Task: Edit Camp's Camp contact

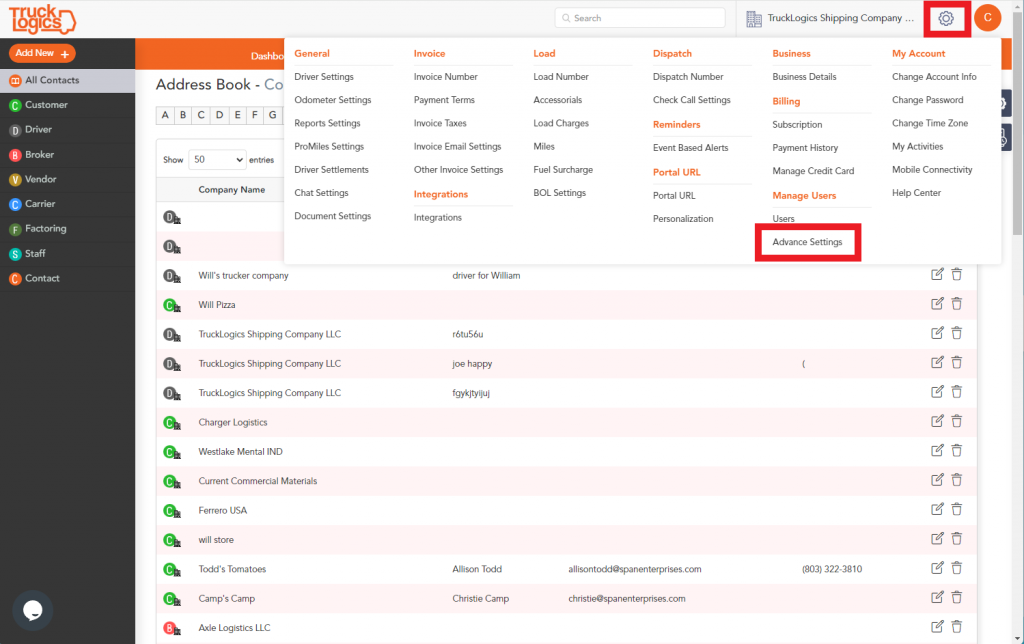Action: pos(937,597)
